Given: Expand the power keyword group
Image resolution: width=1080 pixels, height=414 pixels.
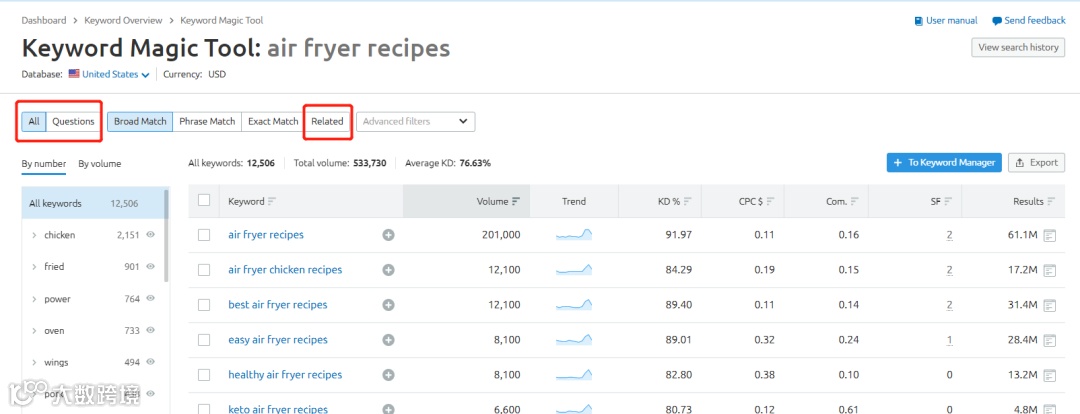Looking at the screenshot, I should tap(34, 299).
